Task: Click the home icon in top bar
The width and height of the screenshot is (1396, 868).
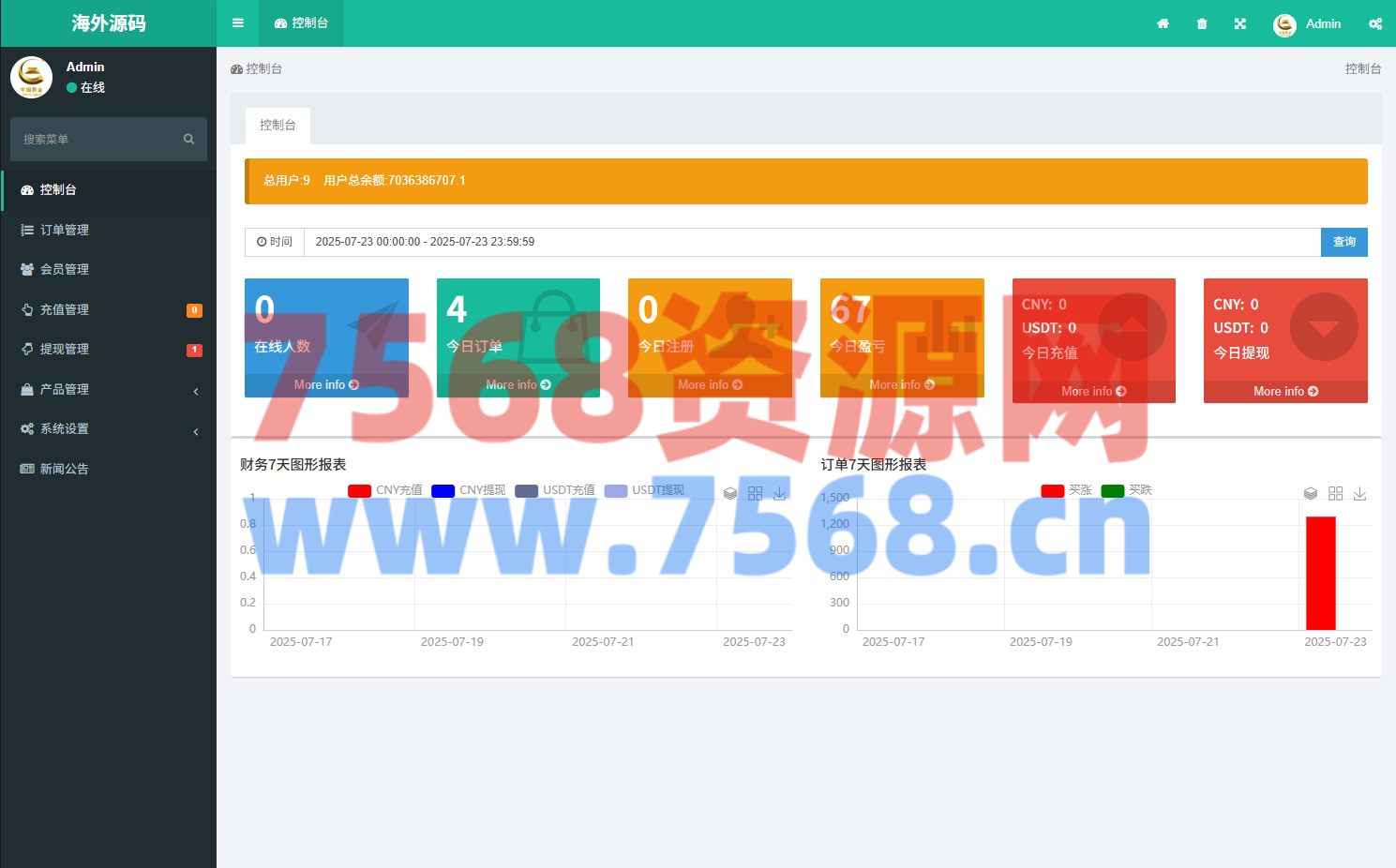Action: click(1163, 23)
